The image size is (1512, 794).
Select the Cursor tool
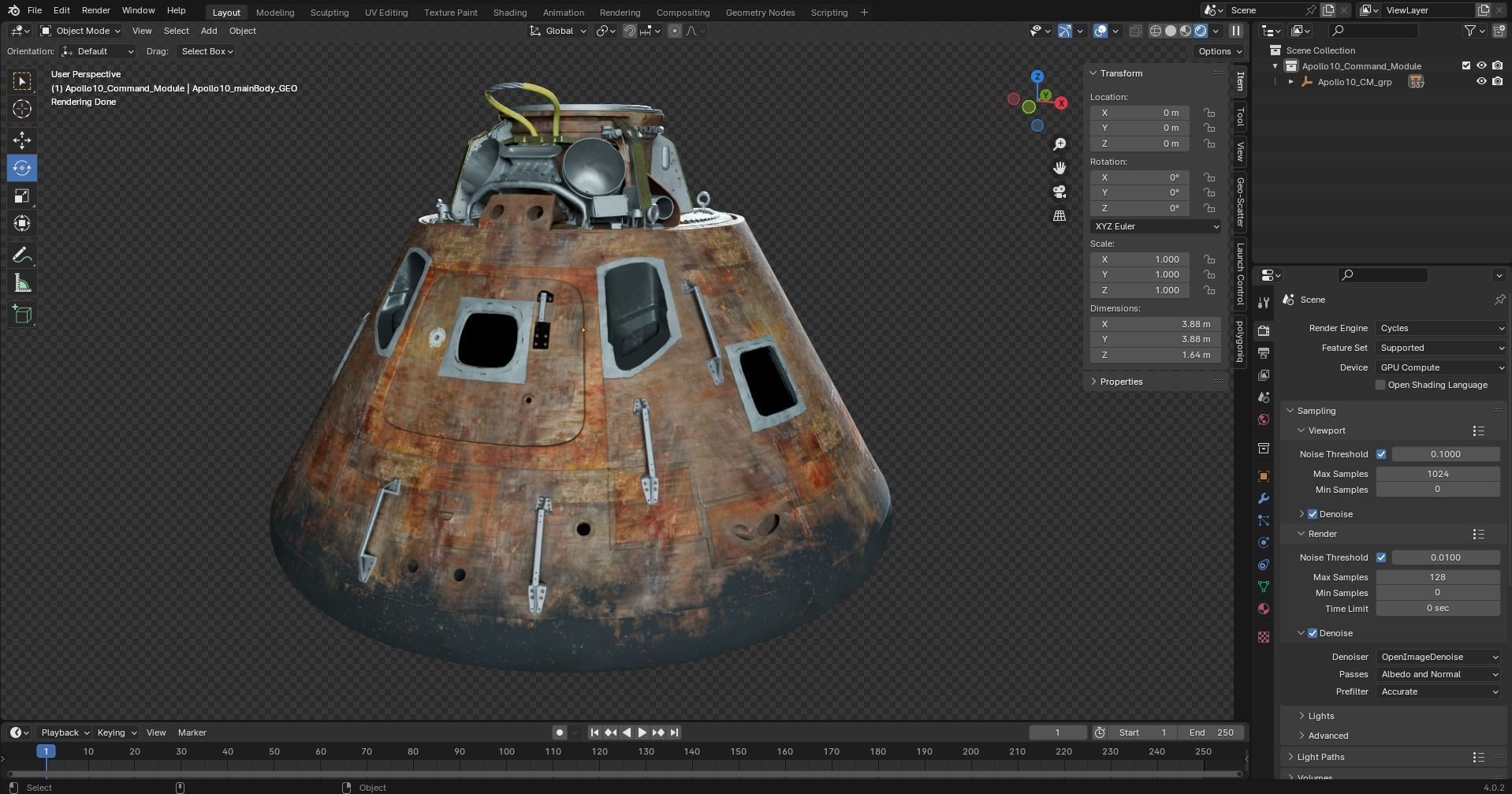(x=22, y=109)
